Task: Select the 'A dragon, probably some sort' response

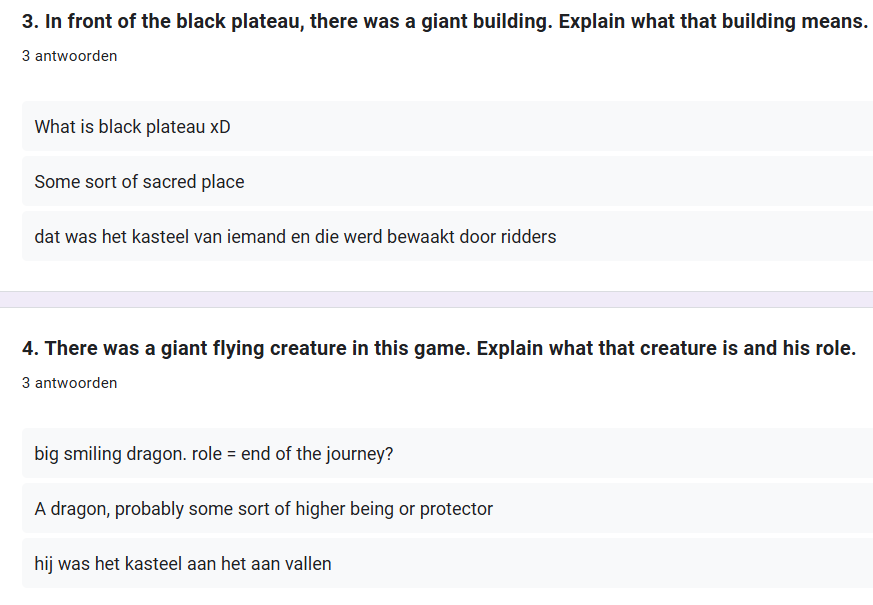Action: pyautogui.click(x=263, y=509)
